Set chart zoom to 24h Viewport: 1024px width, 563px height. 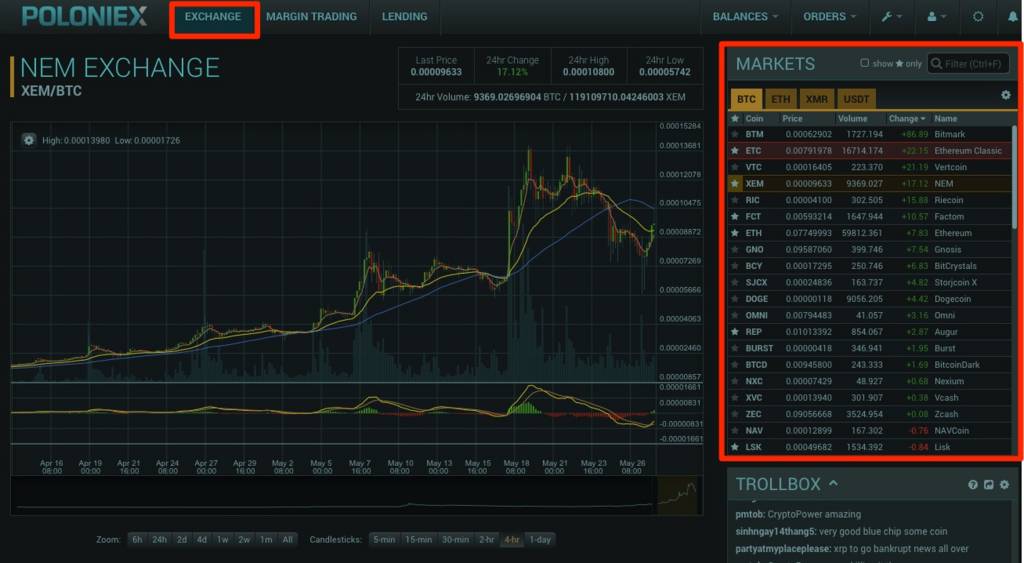(159, 539)
